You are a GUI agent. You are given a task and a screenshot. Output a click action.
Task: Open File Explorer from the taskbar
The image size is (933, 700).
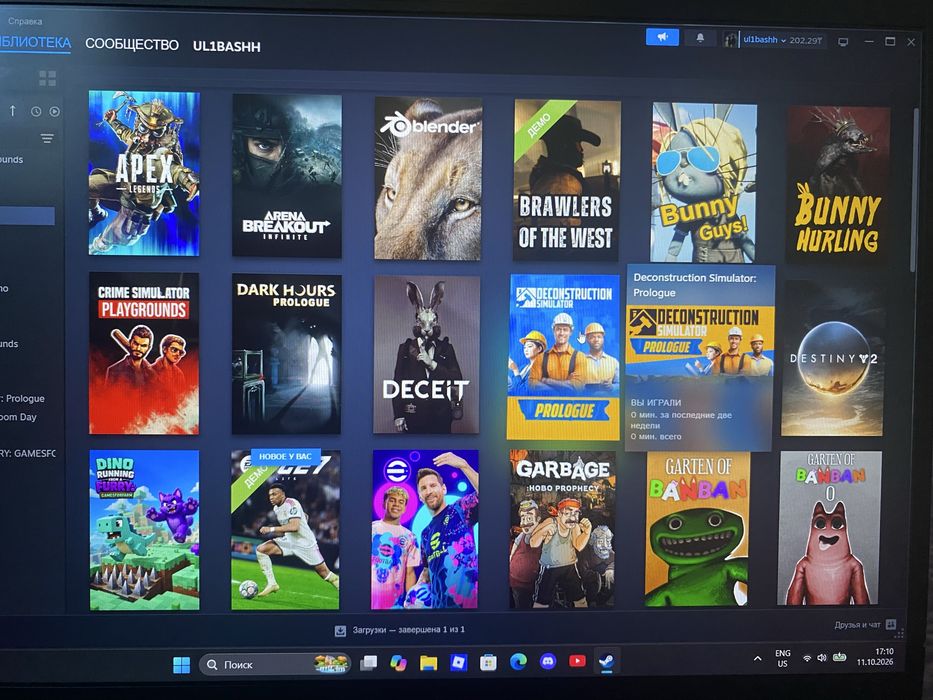(428, 662)
